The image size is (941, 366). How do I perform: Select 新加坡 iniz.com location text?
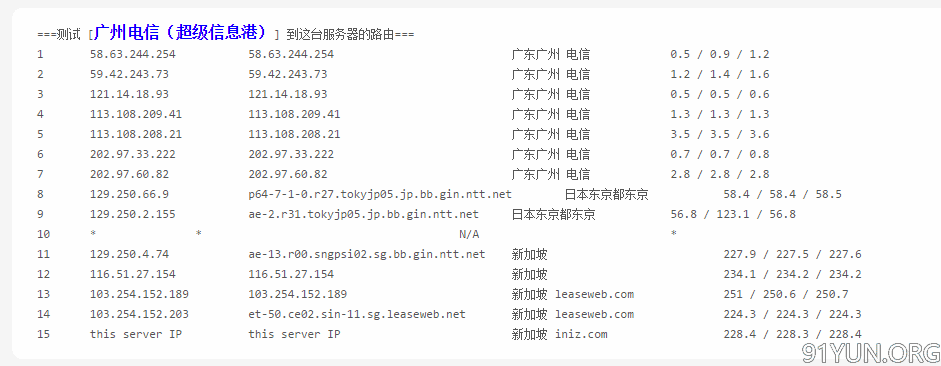click(x=559, y=334)
